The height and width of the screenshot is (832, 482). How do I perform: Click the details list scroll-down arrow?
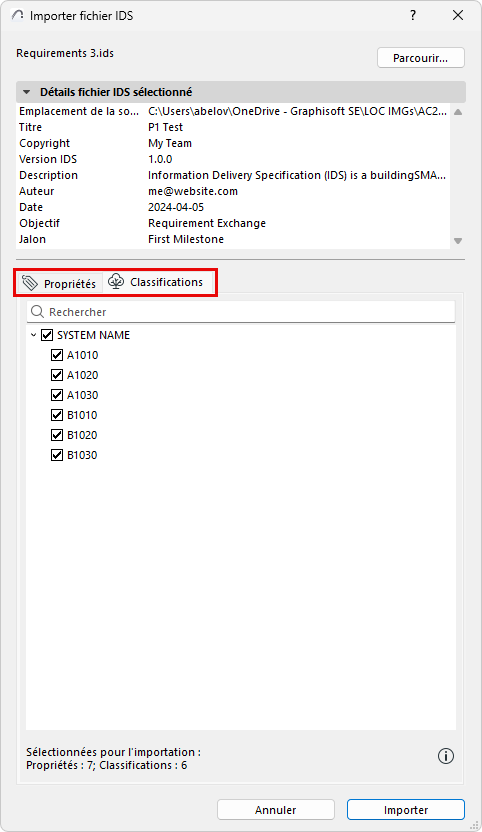(x=458, y=241)
